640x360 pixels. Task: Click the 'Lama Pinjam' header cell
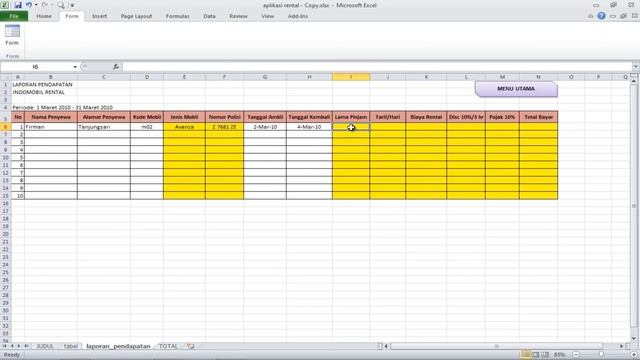tap(351, 117)
